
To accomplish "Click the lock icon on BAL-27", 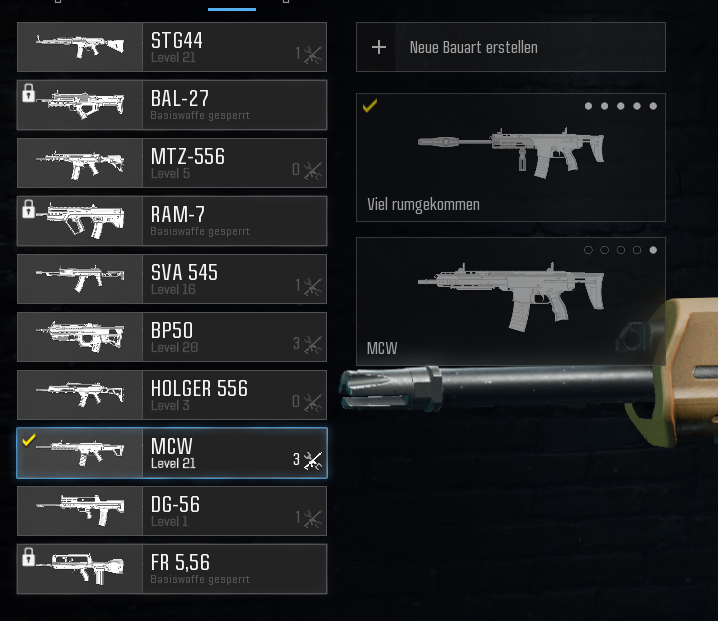I will 28,93.
